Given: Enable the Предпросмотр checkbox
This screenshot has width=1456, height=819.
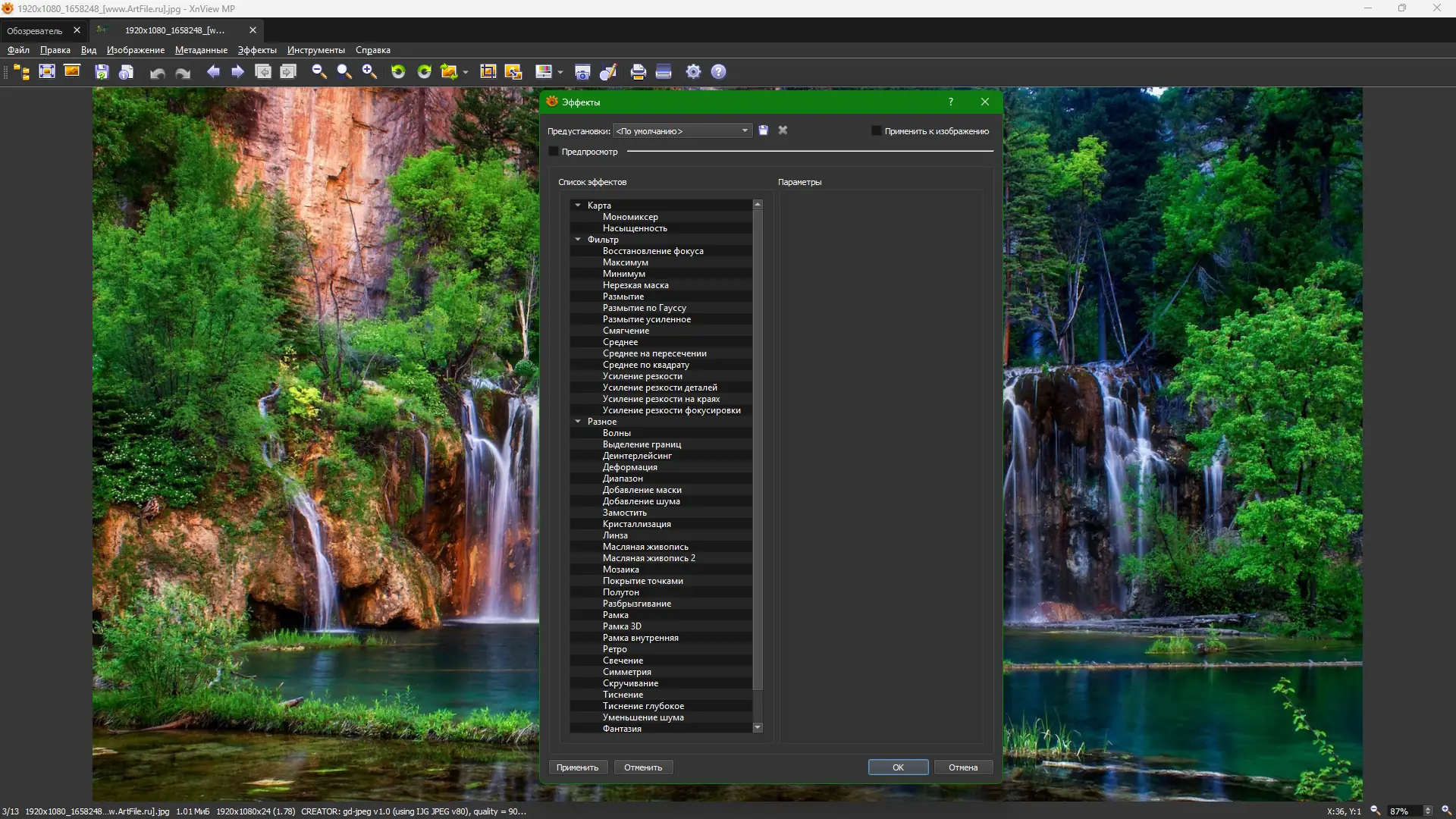Looking at the screenshot, I should tap(554, 152).
